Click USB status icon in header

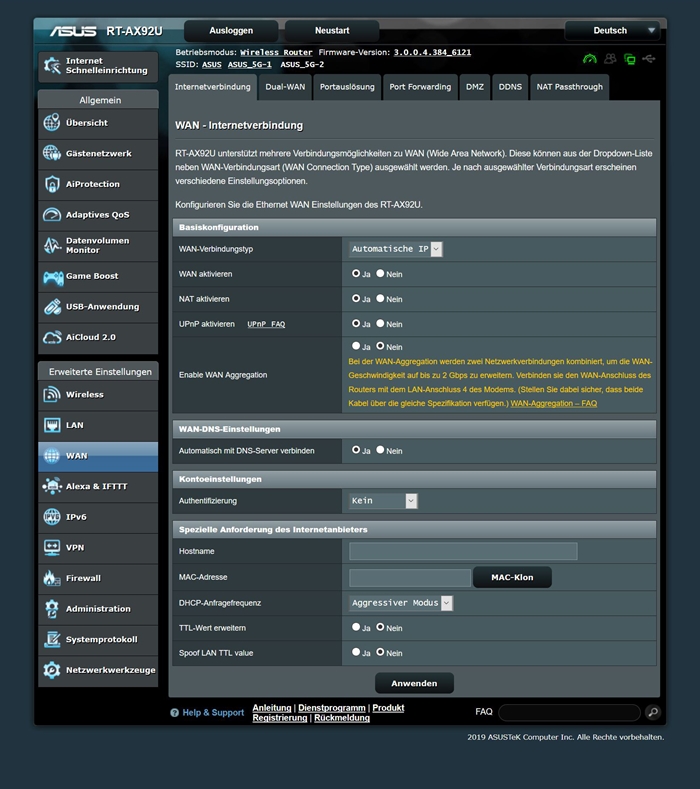649,59
